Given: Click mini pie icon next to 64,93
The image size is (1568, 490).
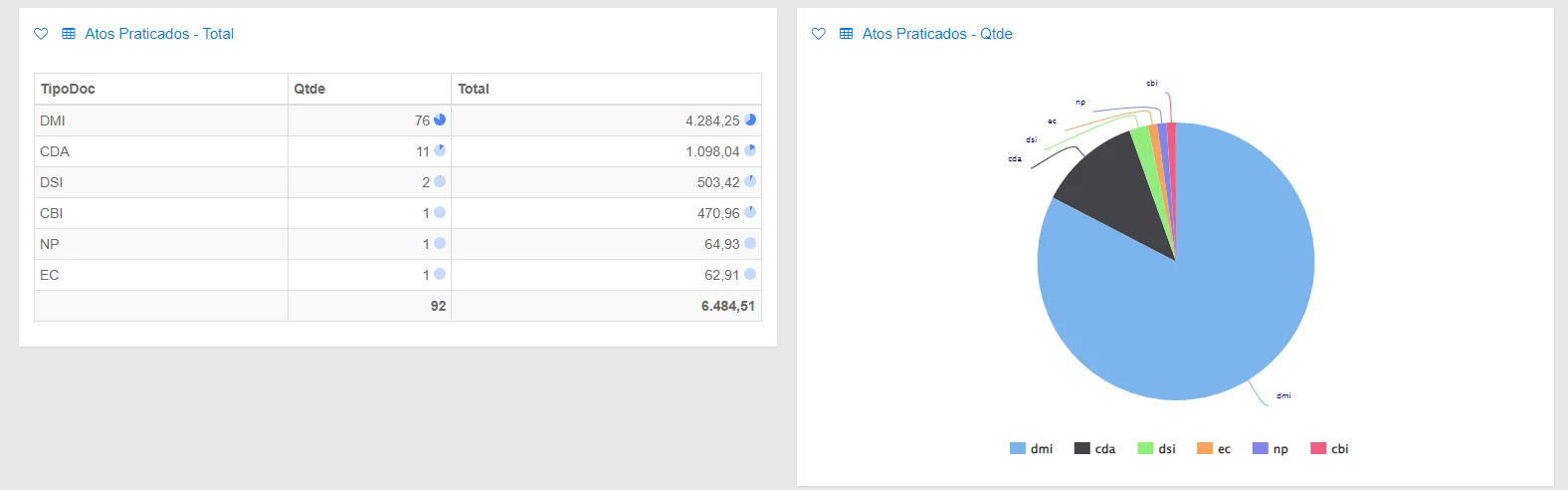Looking at the screenshot, I should coord(750,243).
